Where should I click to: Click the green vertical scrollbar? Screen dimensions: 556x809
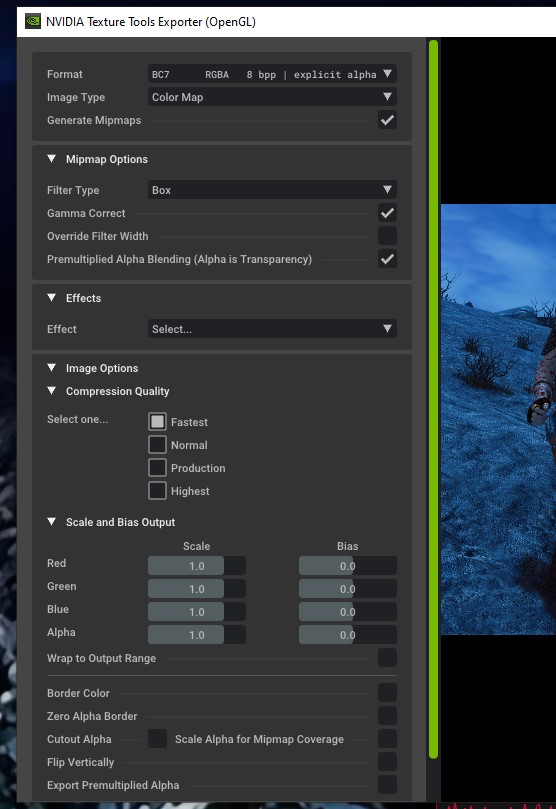(x=433, y=399)
